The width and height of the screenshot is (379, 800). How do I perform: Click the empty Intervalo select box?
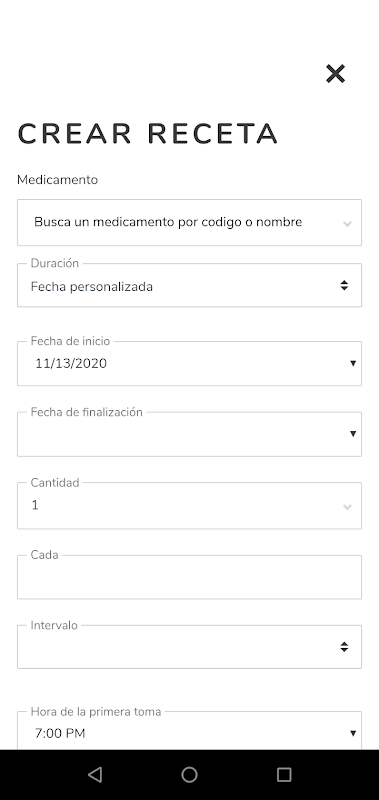[189, 647]
